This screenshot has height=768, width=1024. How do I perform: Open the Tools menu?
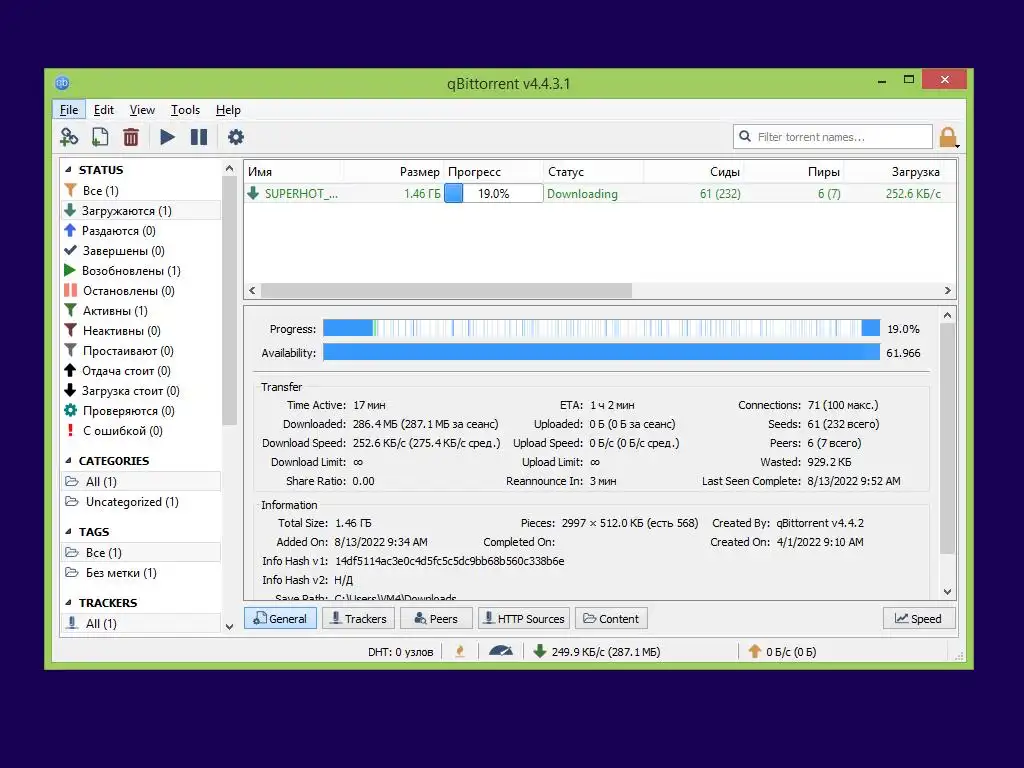[x=185, y=110]
